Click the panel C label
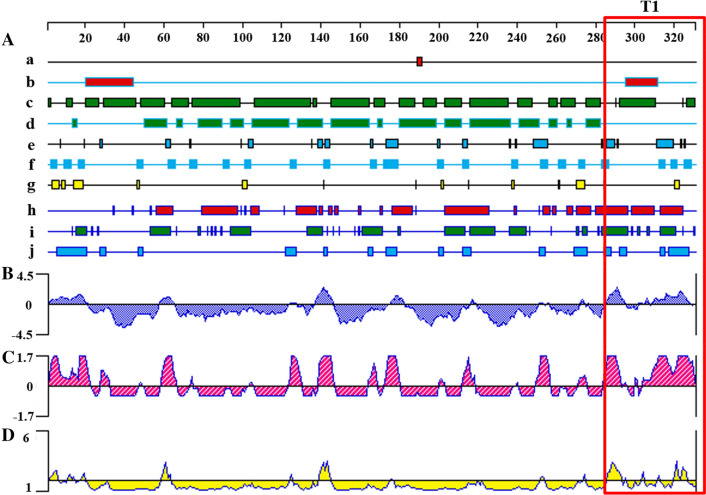 tap(8, 355)
